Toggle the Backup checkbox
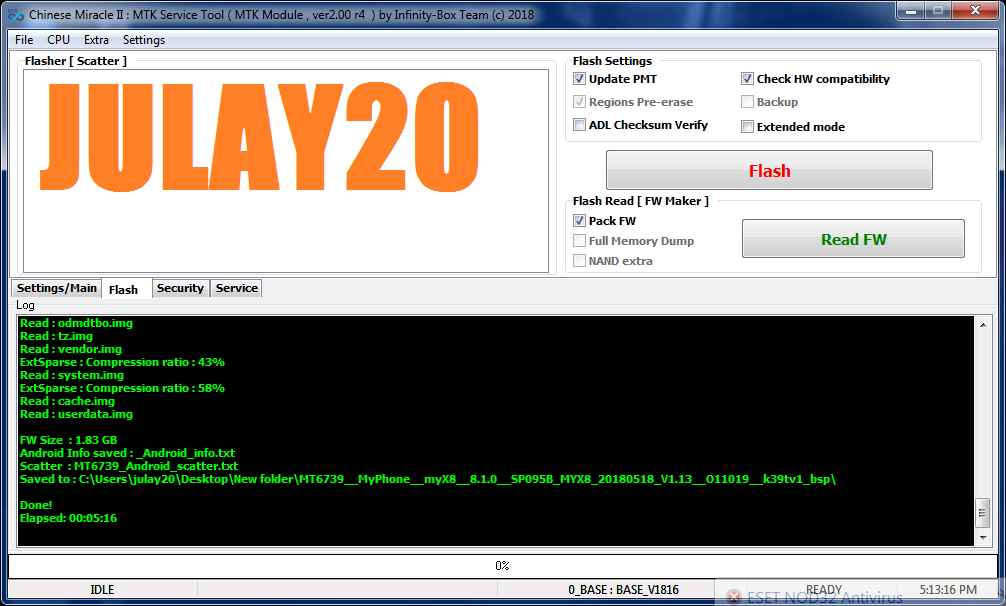Screen dimensions: 1006x606 click(747, 102)
